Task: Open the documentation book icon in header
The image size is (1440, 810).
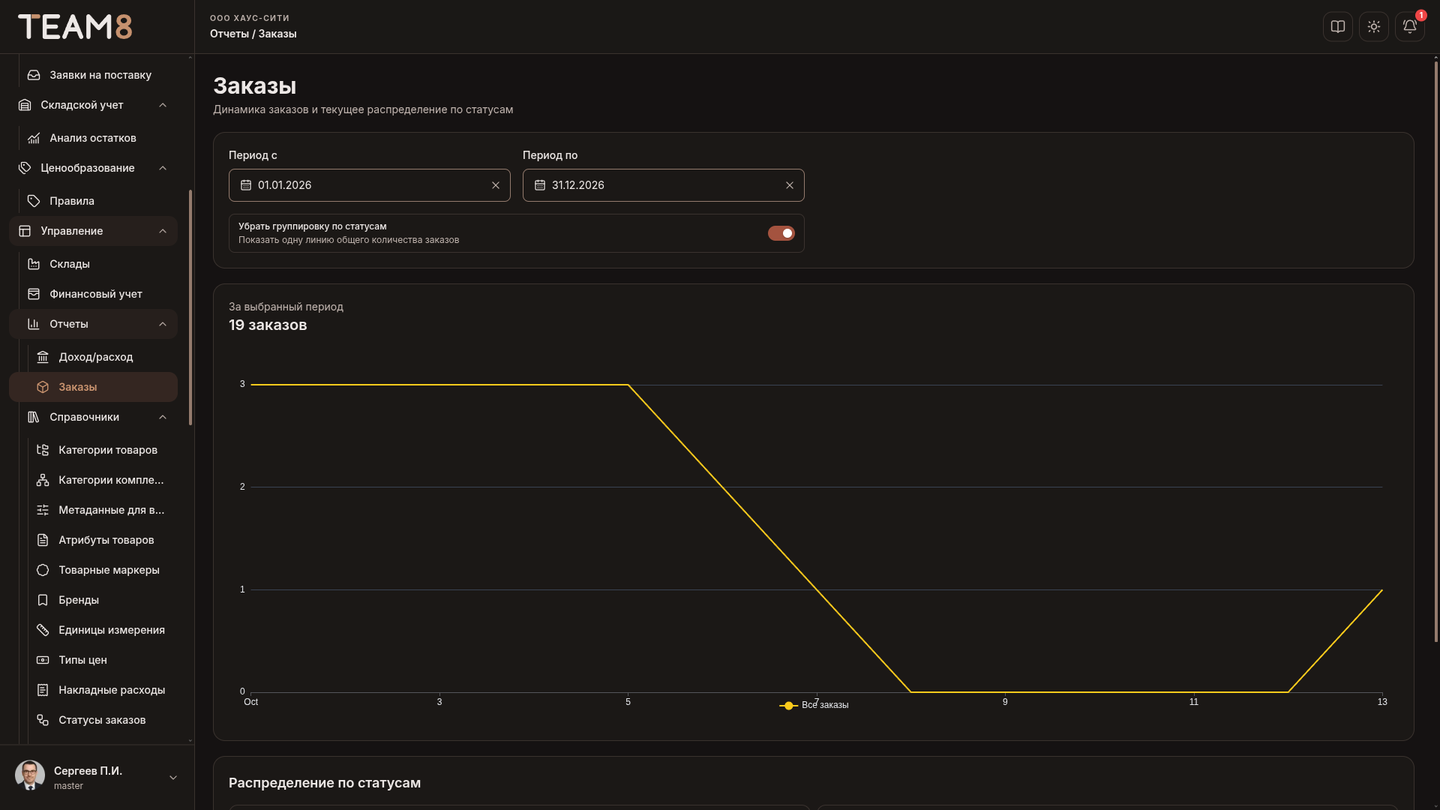Action: (x=1338, y=27)
